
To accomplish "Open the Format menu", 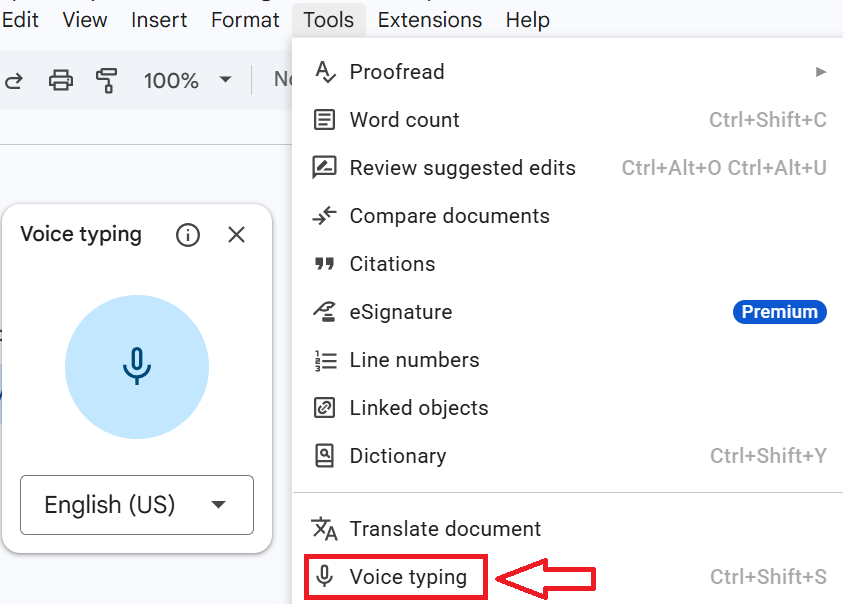I will click(x=245, y=20).
